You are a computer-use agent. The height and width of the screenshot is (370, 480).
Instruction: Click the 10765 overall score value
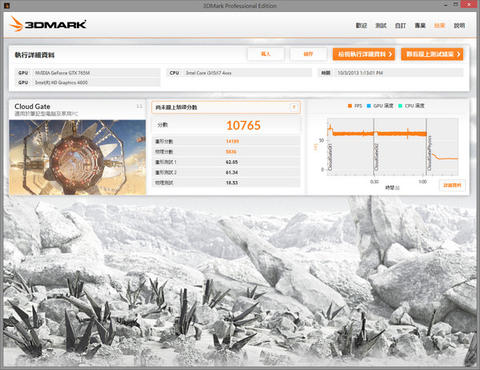(243, 125)
